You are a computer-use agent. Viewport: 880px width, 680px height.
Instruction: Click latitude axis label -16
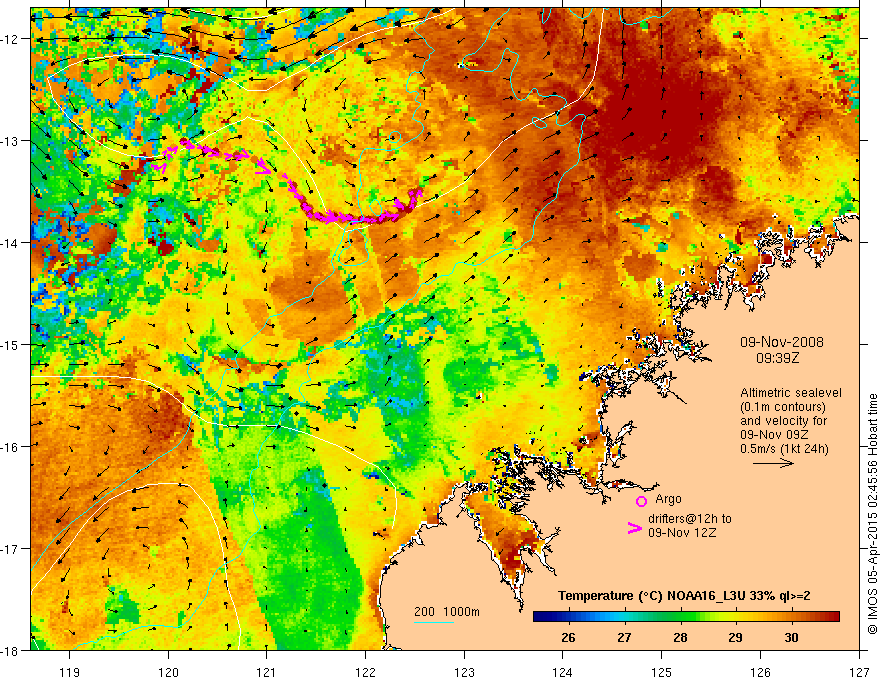pos(10,447)
